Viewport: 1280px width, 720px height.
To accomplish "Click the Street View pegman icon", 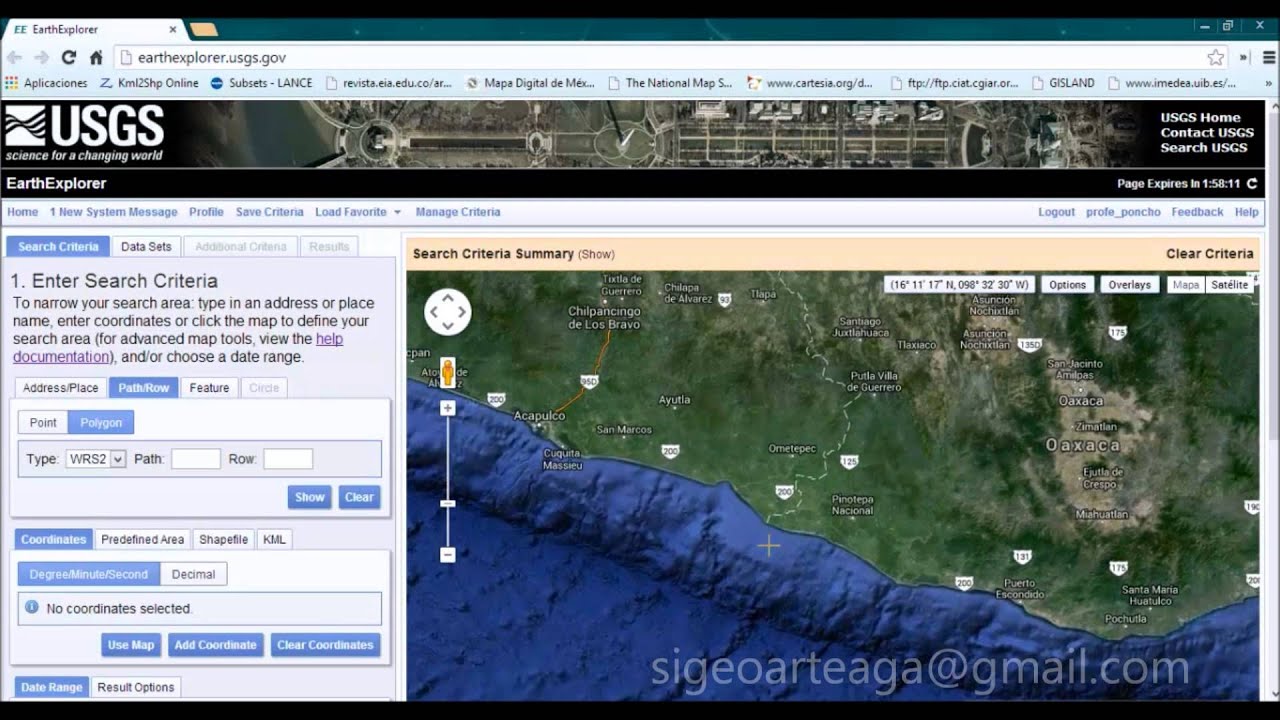I will click(448, 372).
